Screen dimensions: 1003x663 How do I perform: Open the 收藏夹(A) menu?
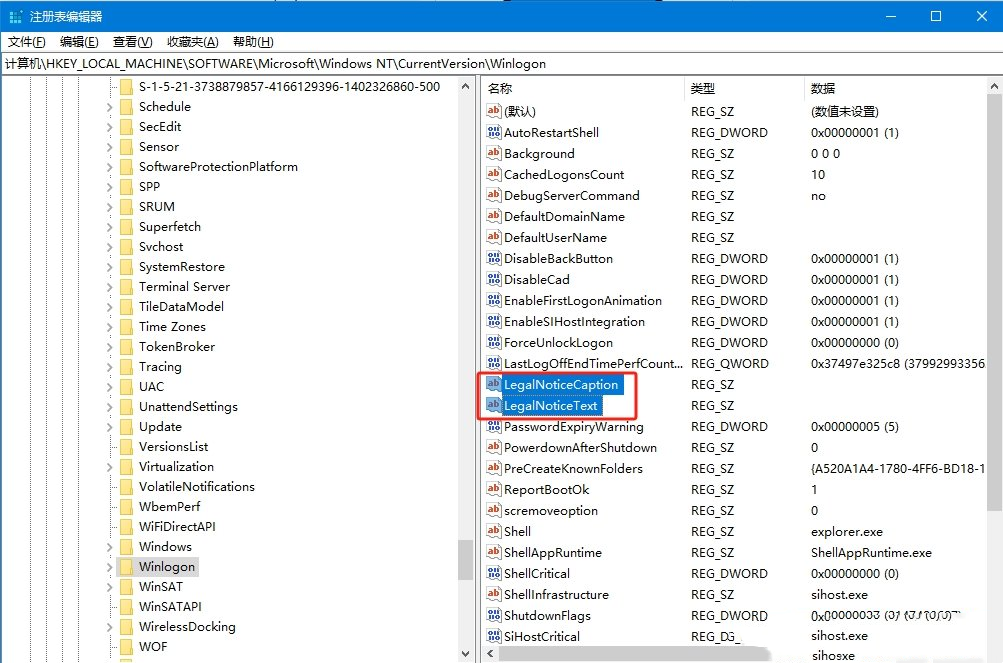[x=192, y=41]
